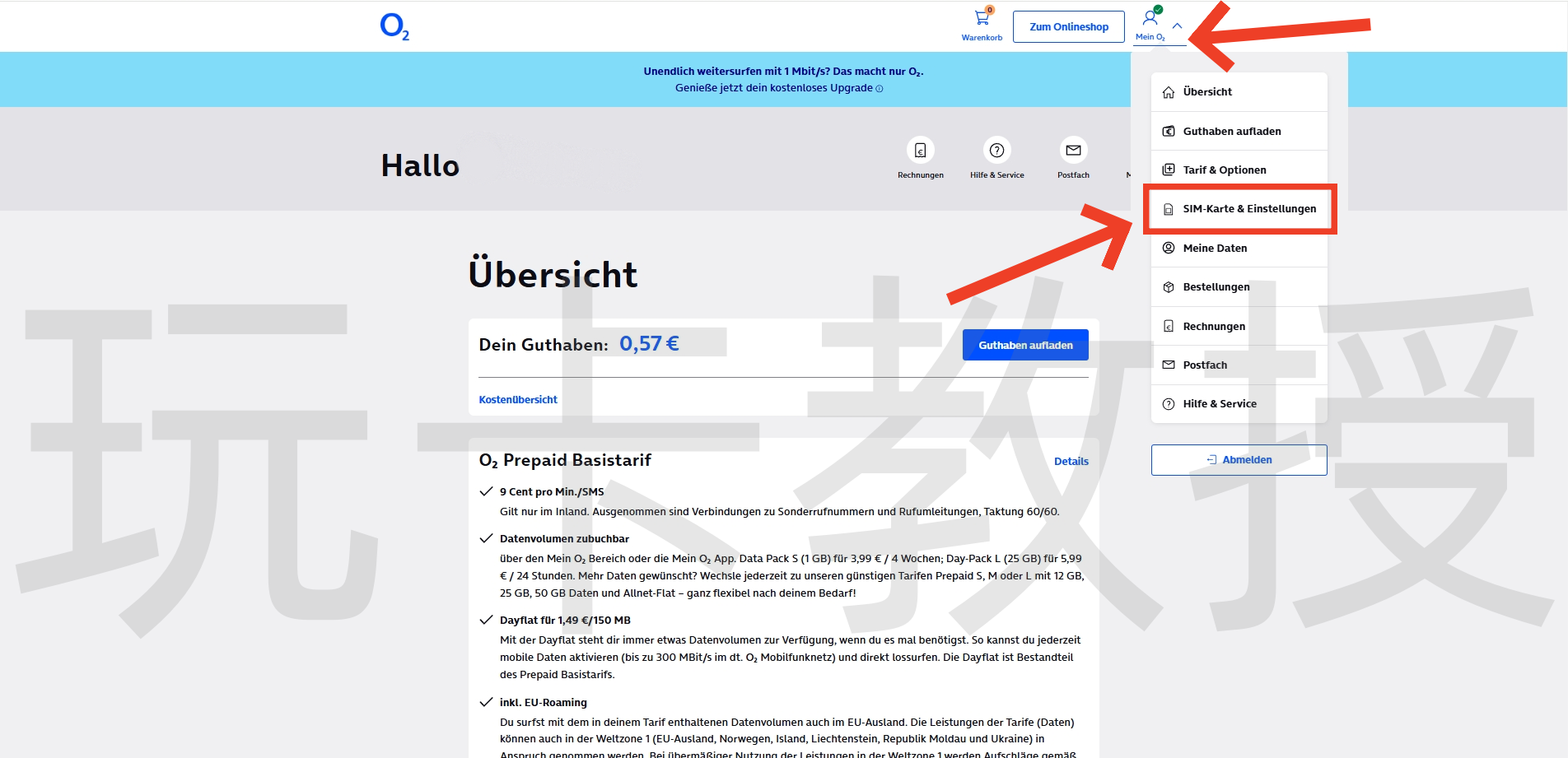Click the house icon next to Übersicht
Screen dimensions: 1568x758
pos(1169,92)
